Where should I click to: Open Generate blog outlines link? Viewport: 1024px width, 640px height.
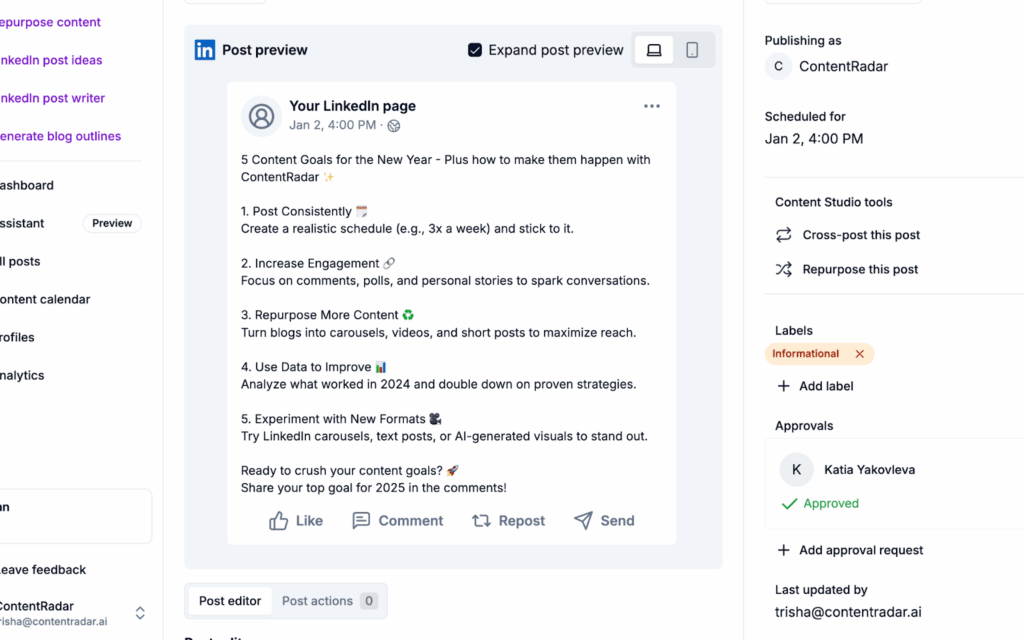[x=59, y=136]
